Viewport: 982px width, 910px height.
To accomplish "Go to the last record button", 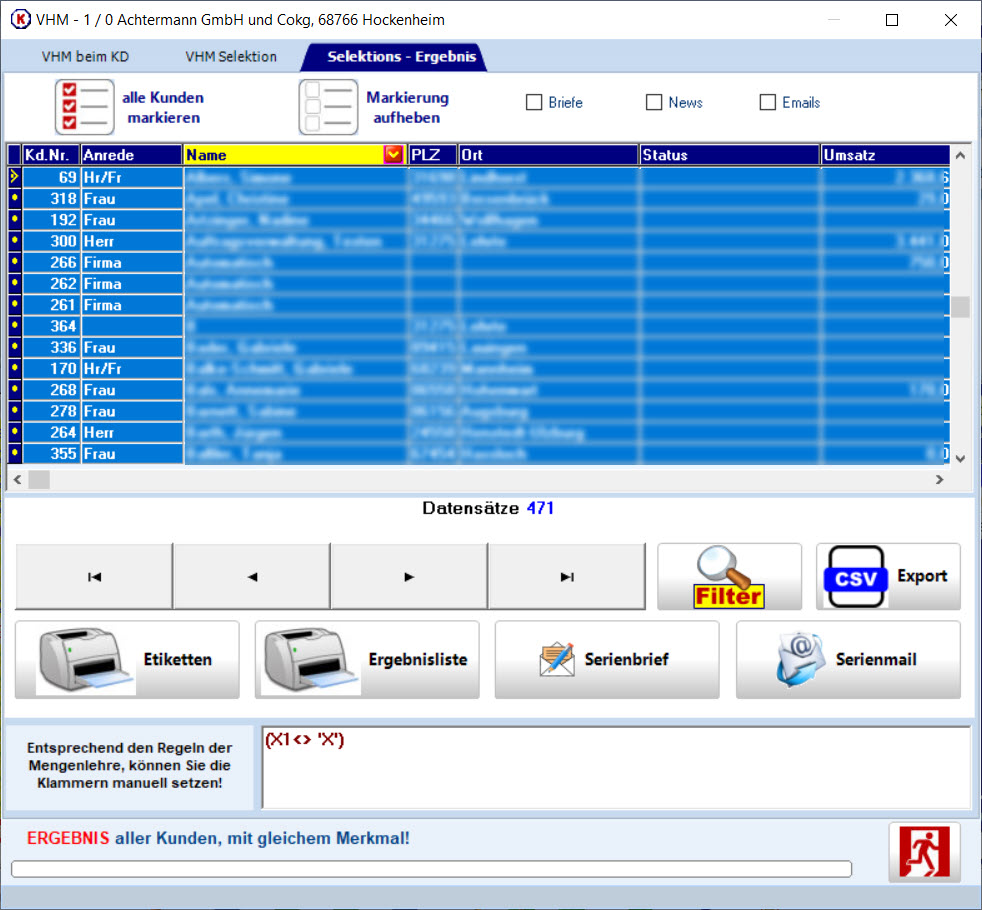I will (x=567, y=577).
